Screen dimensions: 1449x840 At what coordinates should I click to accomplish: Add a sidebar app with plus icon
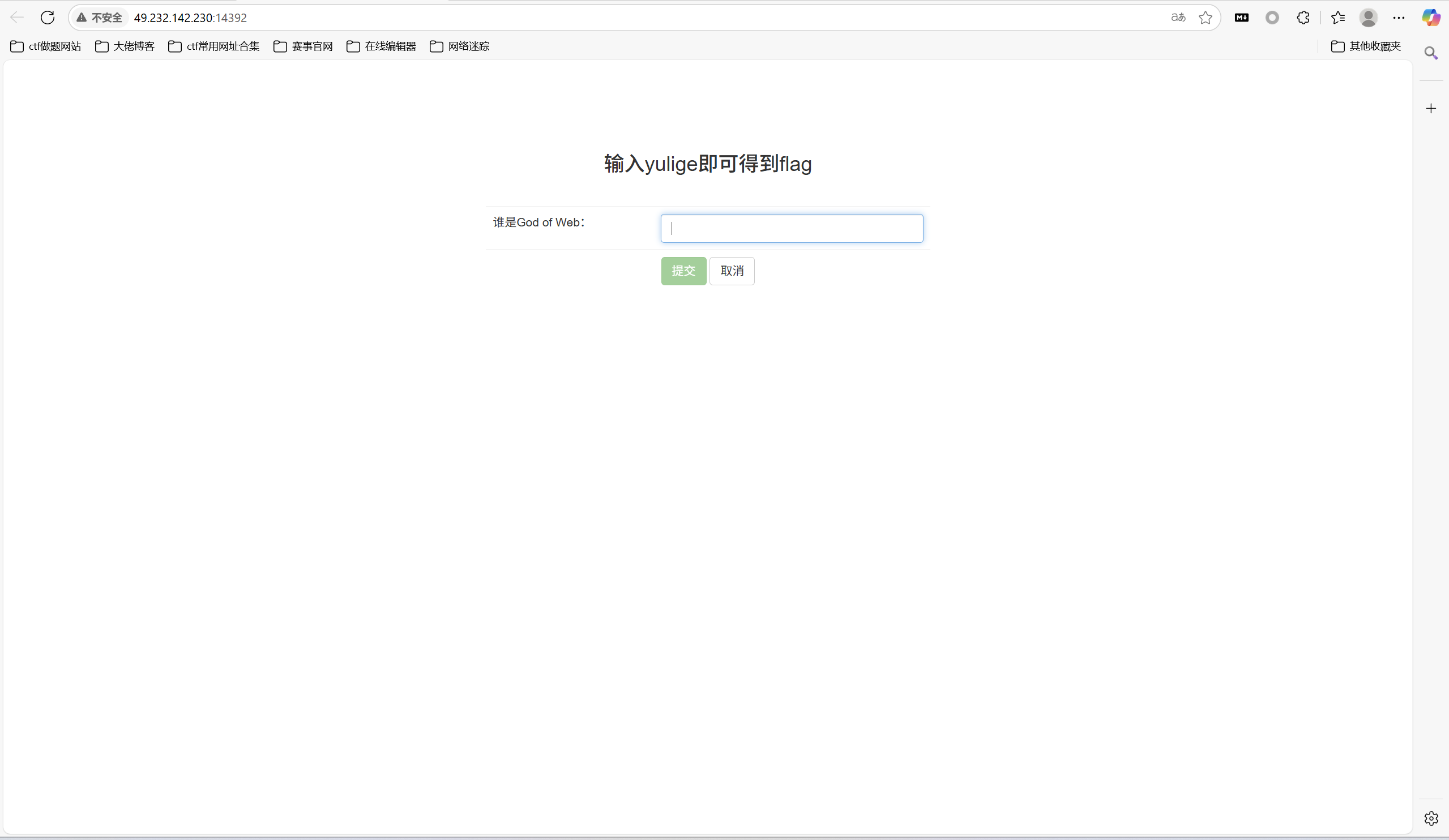1431,108
